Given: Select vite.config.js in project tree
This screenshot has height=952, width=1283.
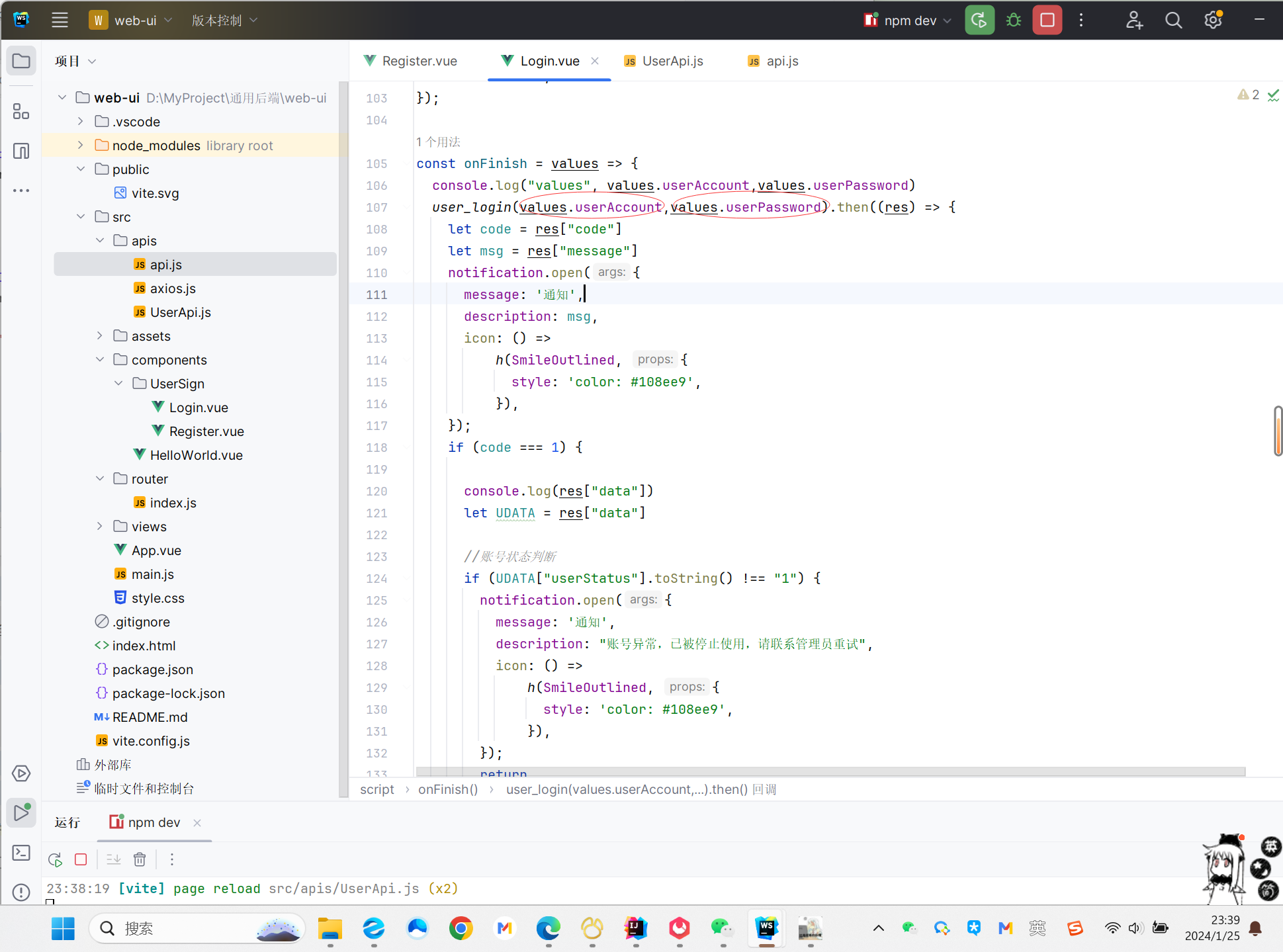Looking at the screenshot, I should [150, 741].
